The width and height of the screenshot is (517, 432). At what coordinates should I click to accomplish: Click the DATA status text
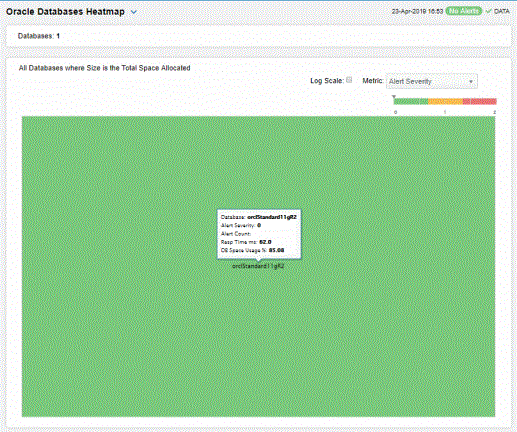[x=501, y=11]
